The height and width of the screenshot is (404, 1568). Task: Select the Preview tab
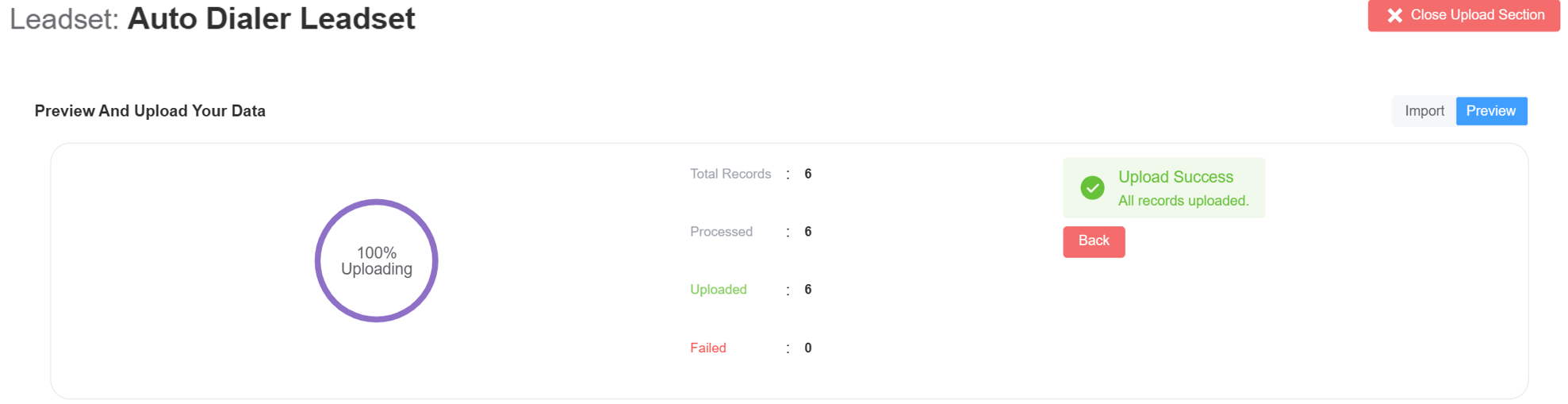1490,111
